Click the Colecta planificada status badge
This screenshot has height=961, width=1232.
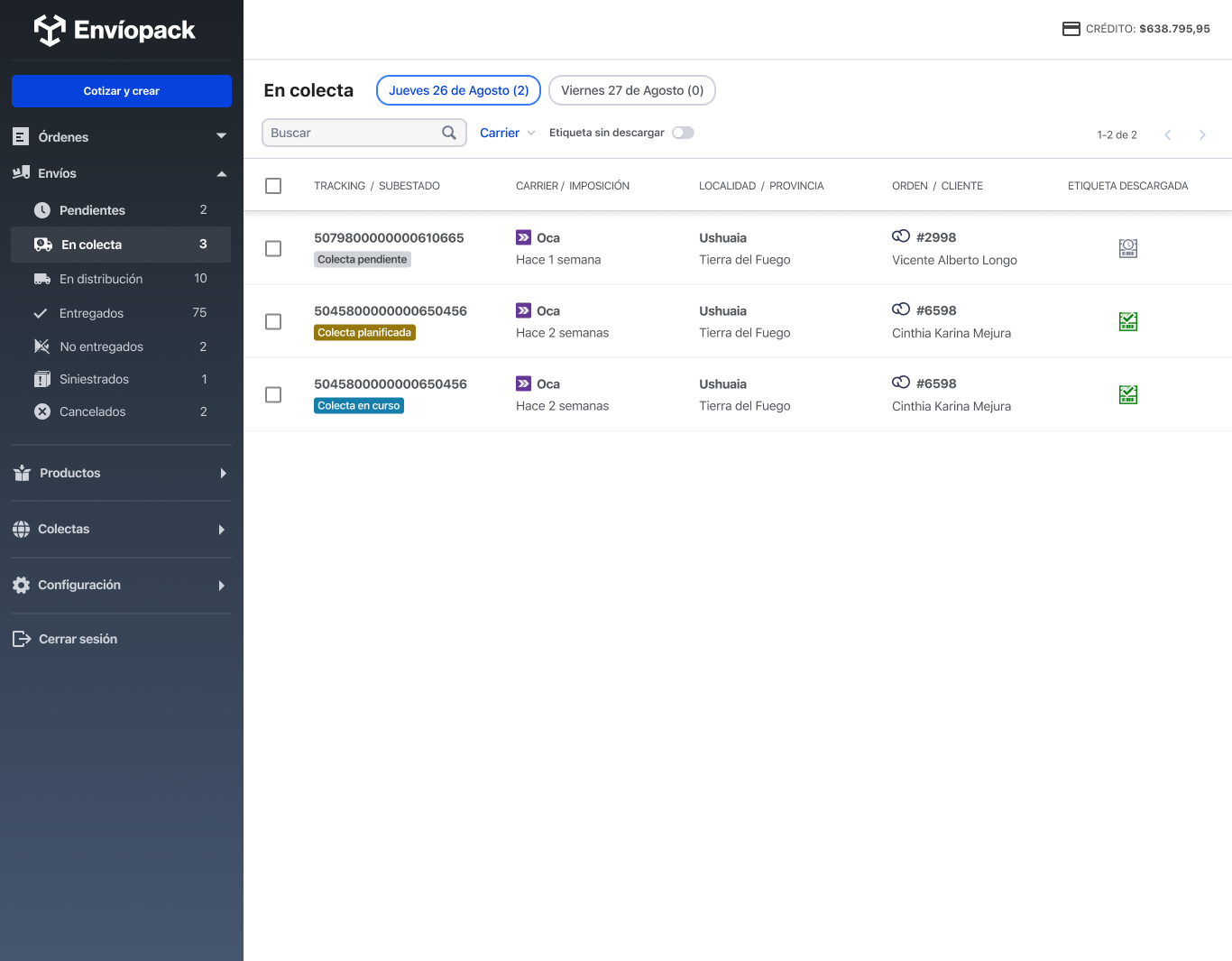pyautogui.click(x=364, y=333)
